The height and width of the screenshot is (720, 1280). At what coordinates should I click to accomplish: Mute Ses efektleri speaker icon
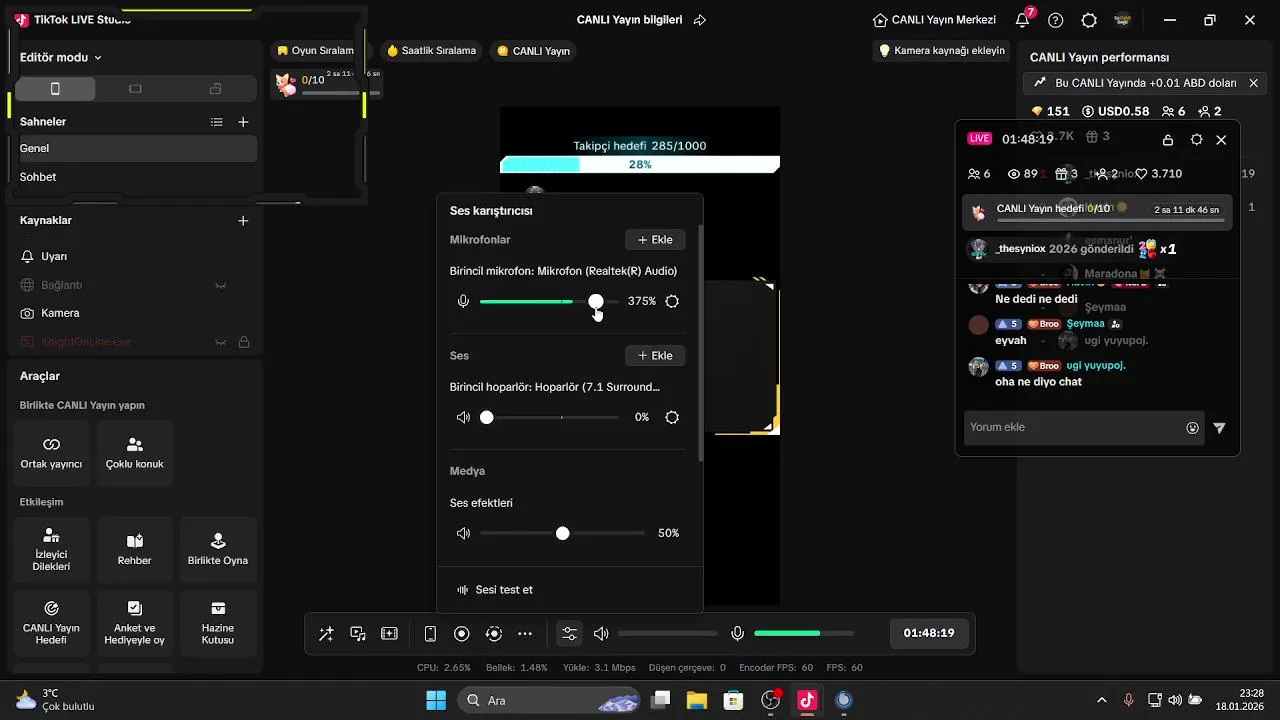(463, 533)
